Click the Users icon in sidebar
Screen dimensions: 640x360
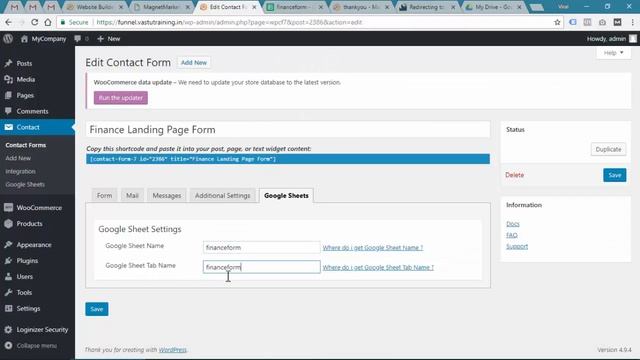[x=8, y=276]
